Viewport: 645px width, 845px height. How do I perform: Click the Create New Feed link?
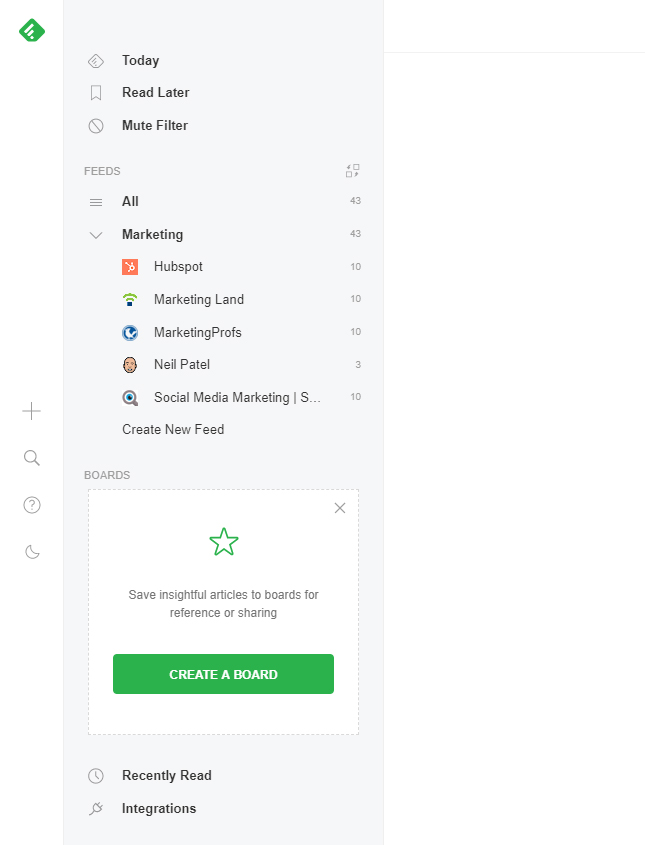(173, 430)
